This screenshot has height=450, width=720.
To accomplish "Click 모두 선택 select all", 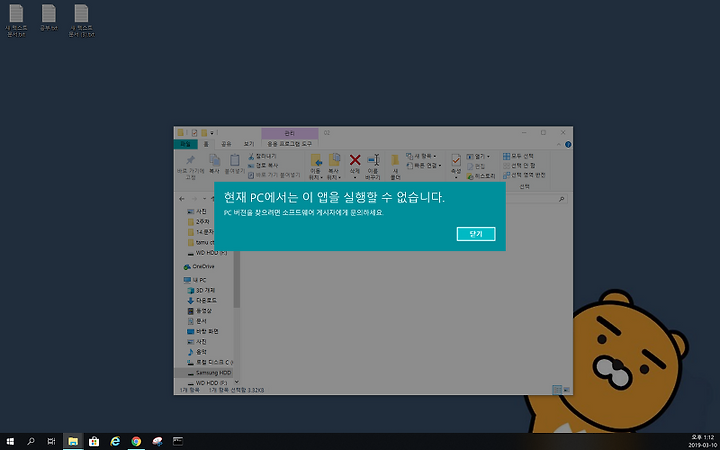I will click(x=518, y=156).
